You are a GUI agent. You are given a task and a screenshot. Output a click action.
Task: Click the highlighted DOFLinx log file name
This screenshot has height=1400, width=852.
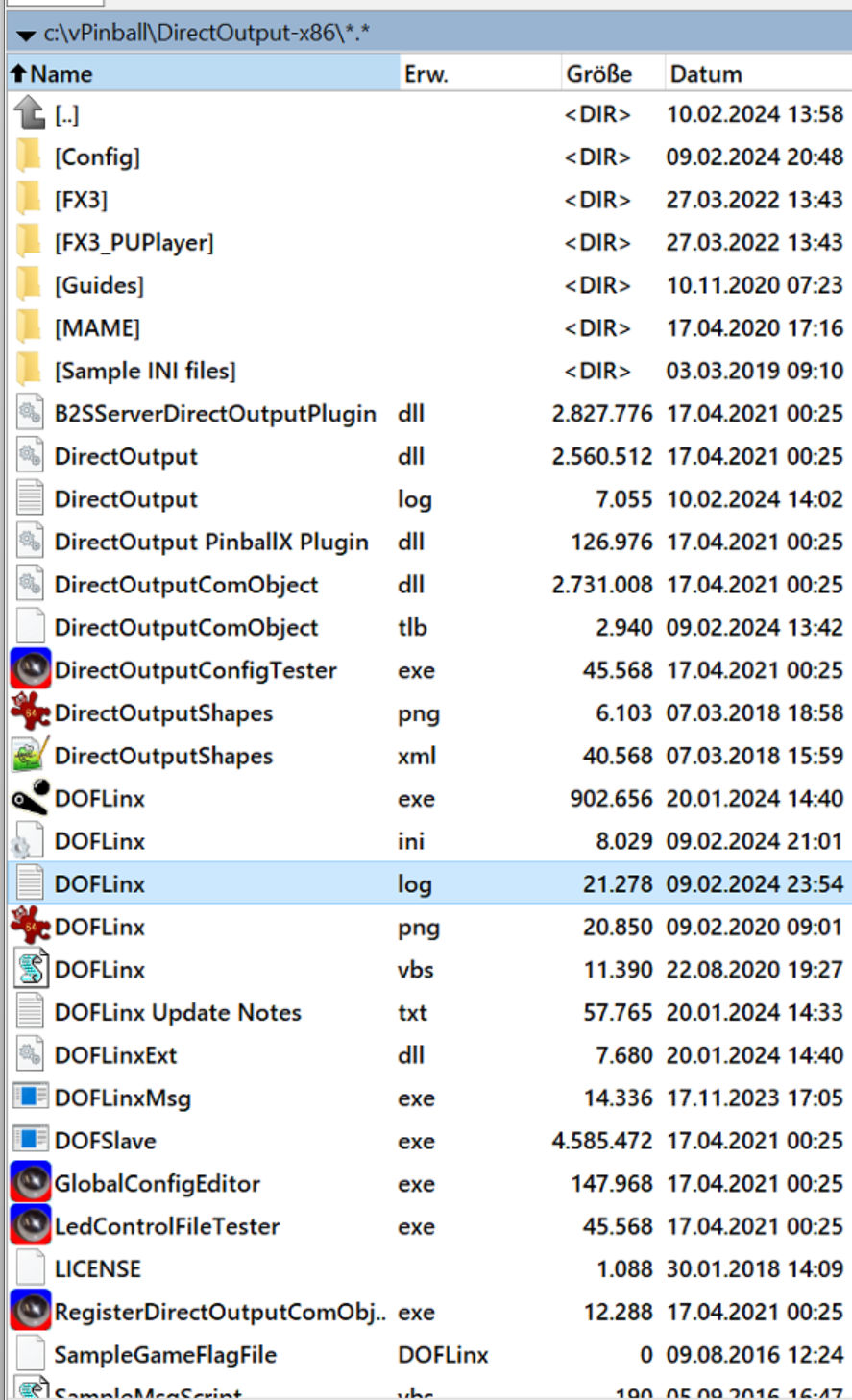(x=100, y=883)
